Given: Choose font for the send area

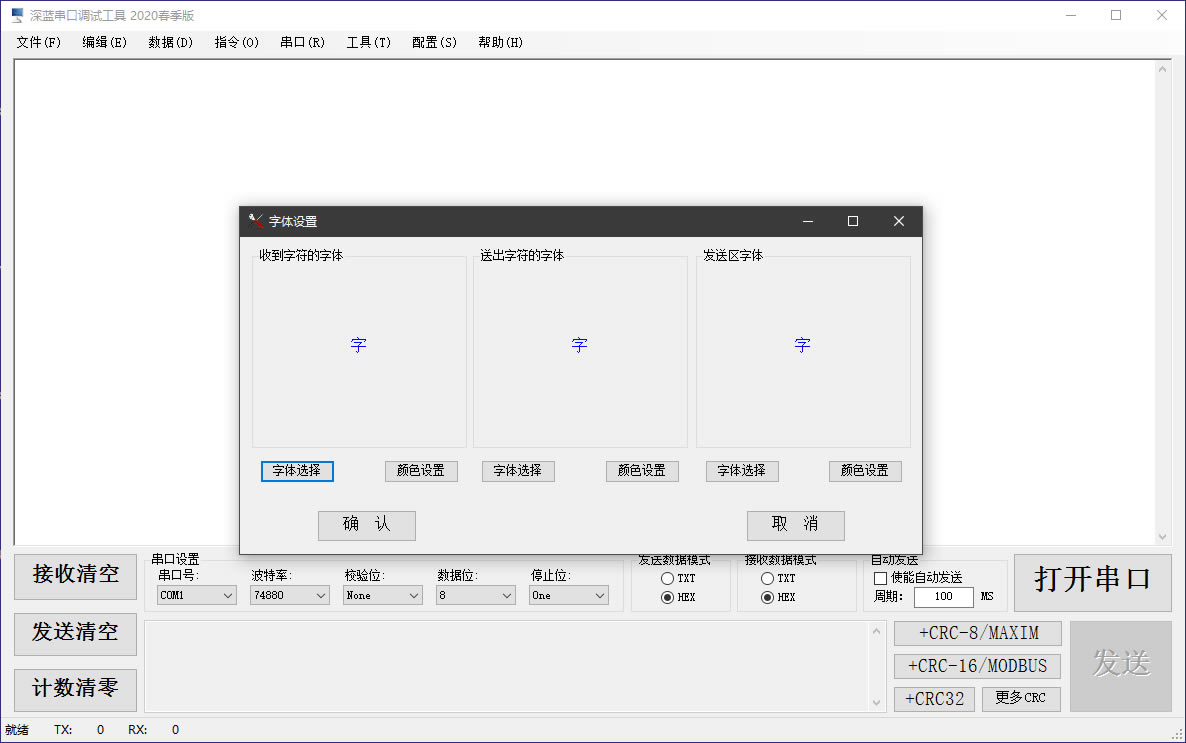Looking at the screenshot, I should [741, 471].
